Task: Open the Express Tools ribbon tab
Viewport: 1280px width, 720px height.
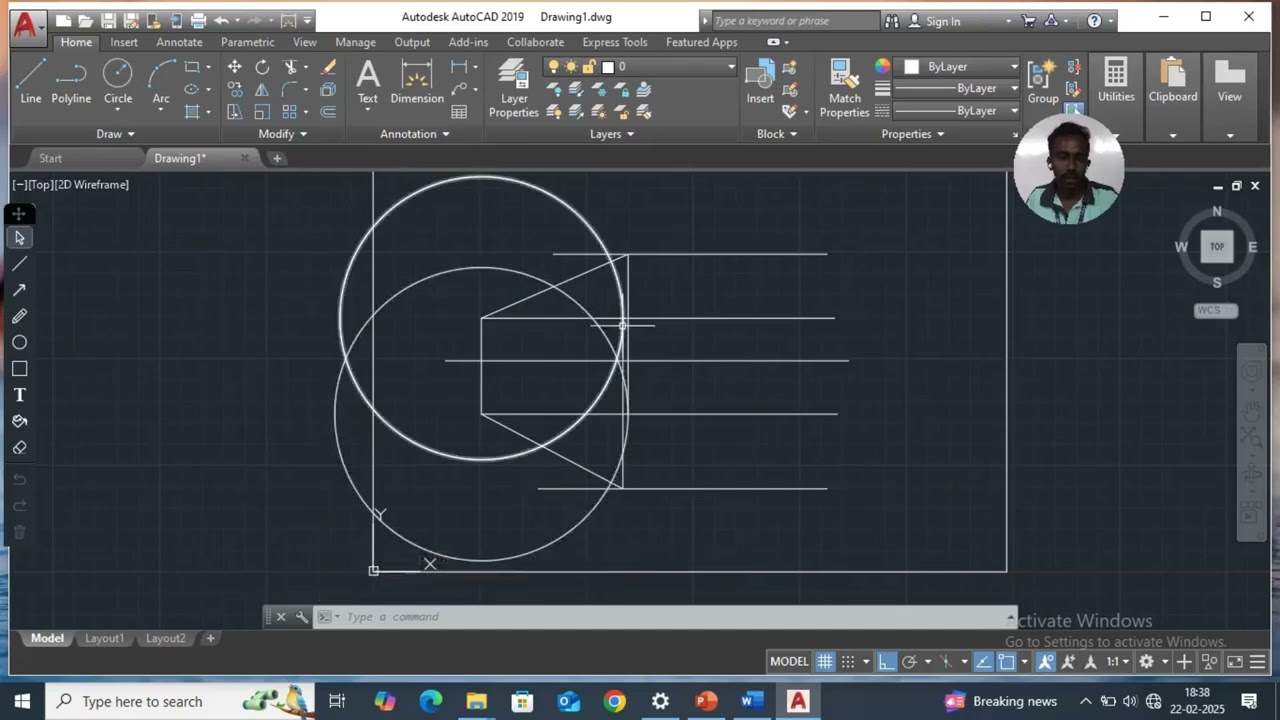Action: (614, 42)
